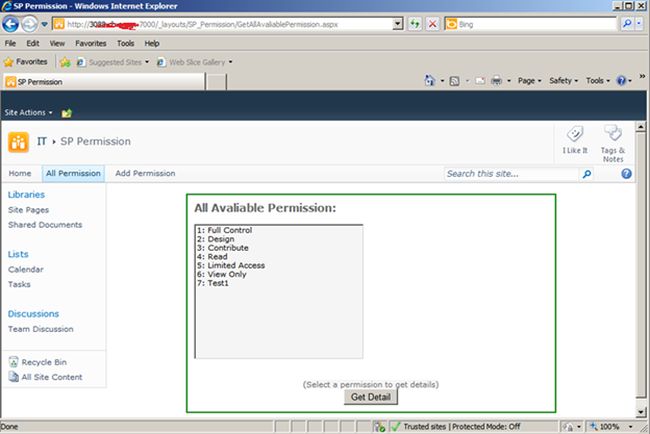Click the Print icon in command bar

coord(496,81)
